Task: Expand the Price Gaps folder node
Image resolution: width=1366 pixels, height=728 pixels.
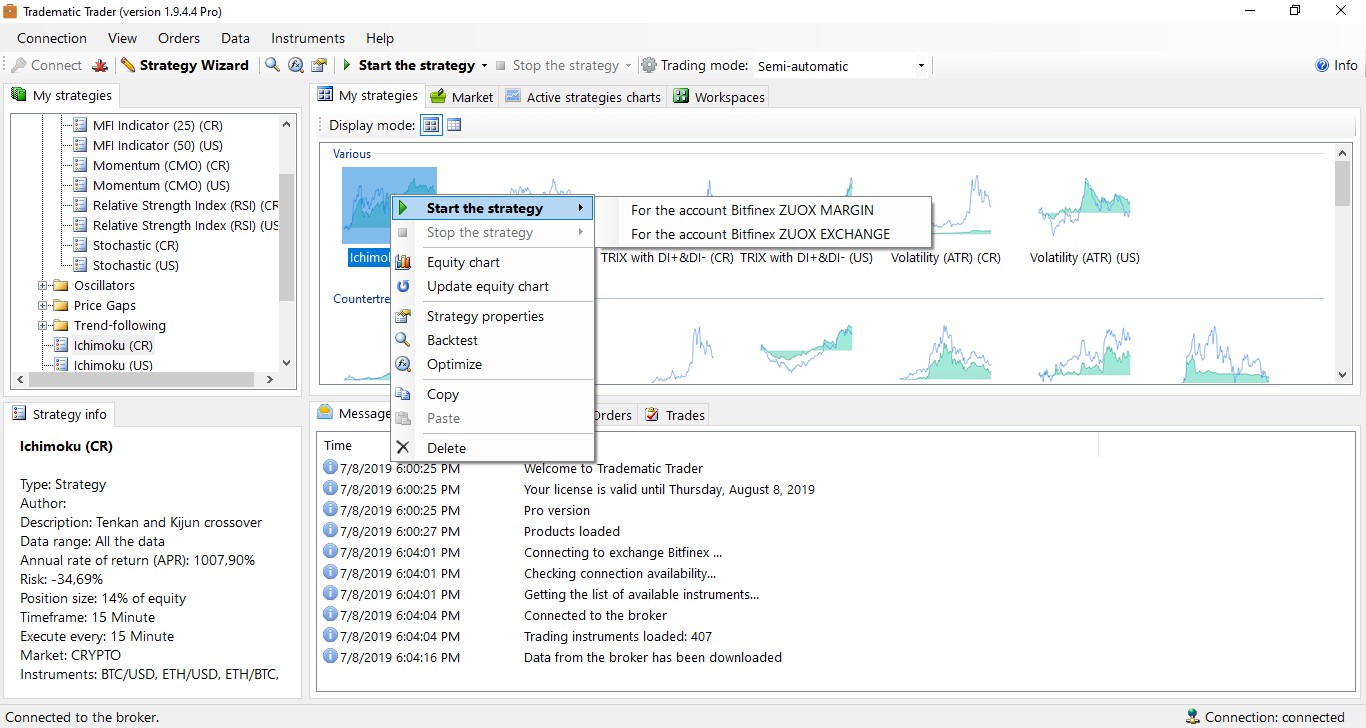Action: click(x=44, y=306)
